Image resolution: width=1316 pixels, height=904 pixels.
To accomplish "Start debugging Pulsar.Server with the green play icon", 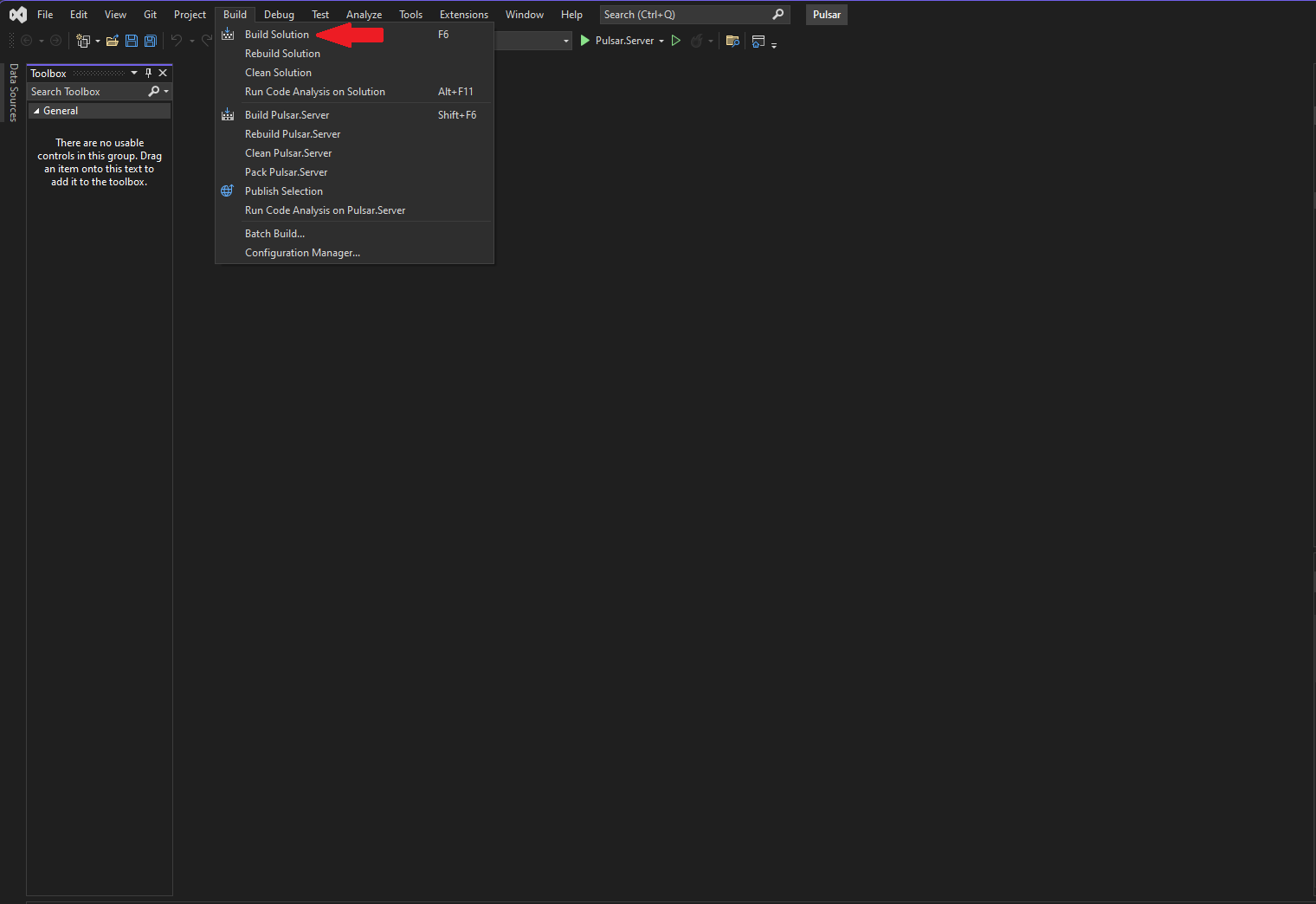I will coord(585,41).
